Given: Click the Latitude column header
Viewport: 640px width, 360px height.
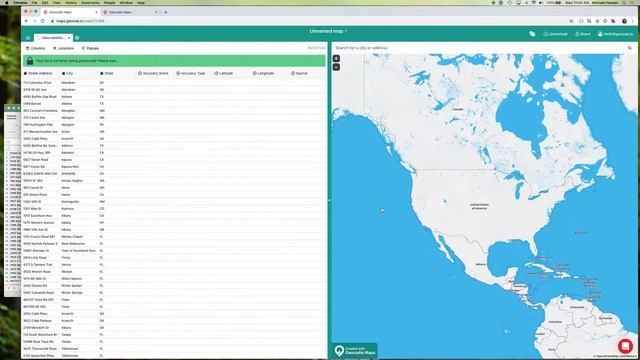Looking at the screenshot, I should tap(224, 73).
